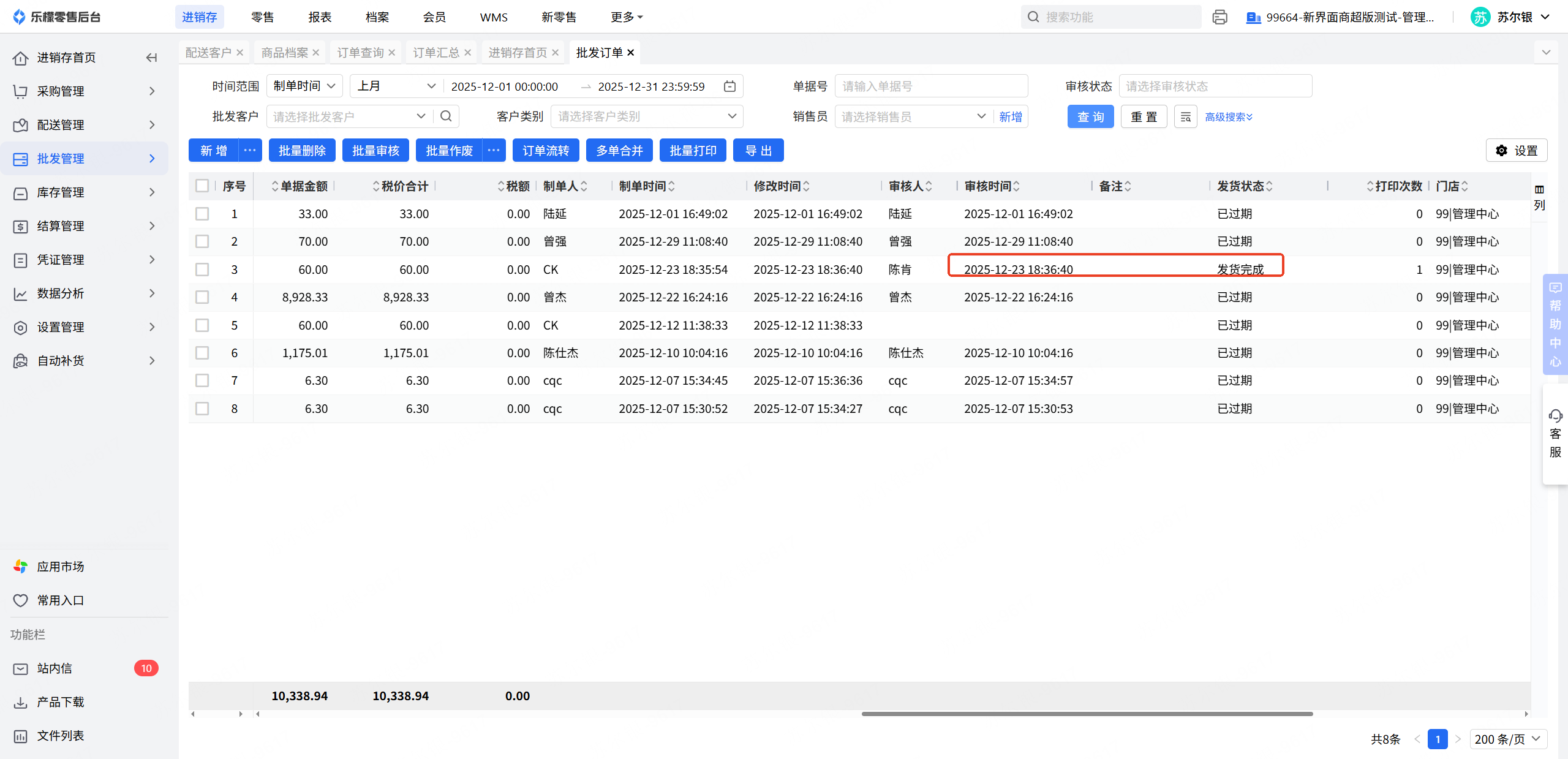Click the horizontal scrollbar under the table

click(1087, 714)
